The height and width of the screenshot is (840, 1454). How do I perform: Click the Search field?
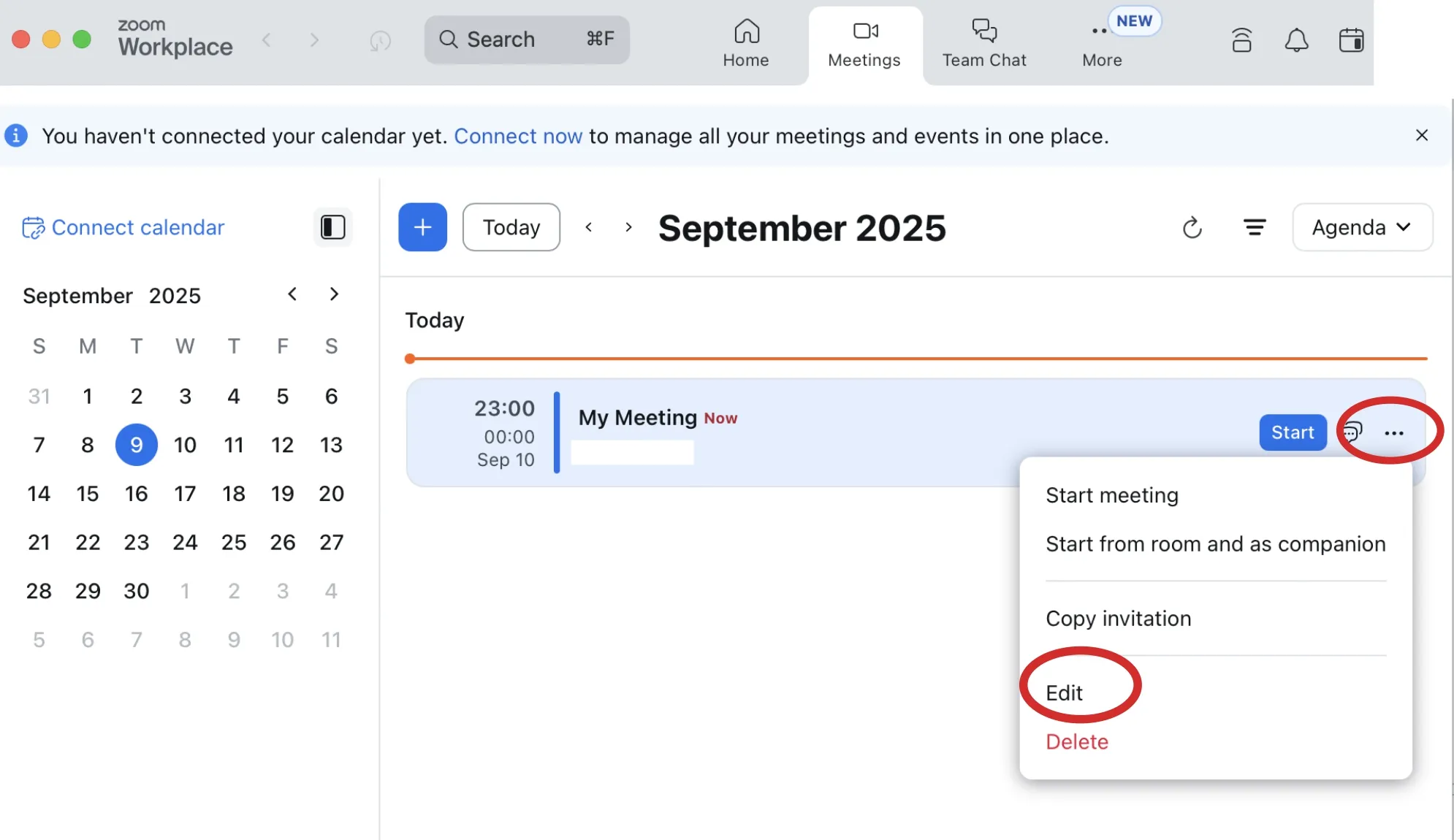point(526,39)
